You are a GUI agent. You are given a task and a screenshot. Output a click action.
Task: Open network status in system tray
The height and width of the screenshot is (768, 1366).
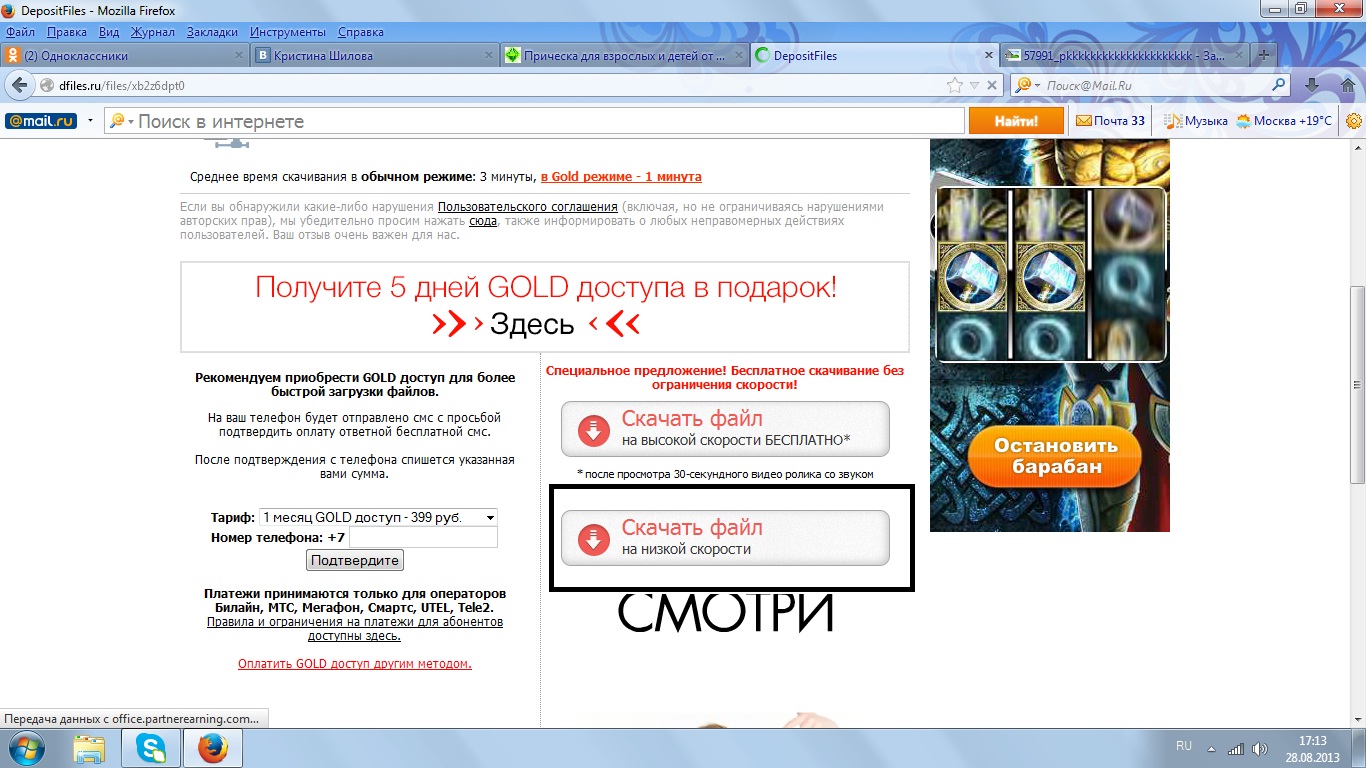[x=1236, y=748]
